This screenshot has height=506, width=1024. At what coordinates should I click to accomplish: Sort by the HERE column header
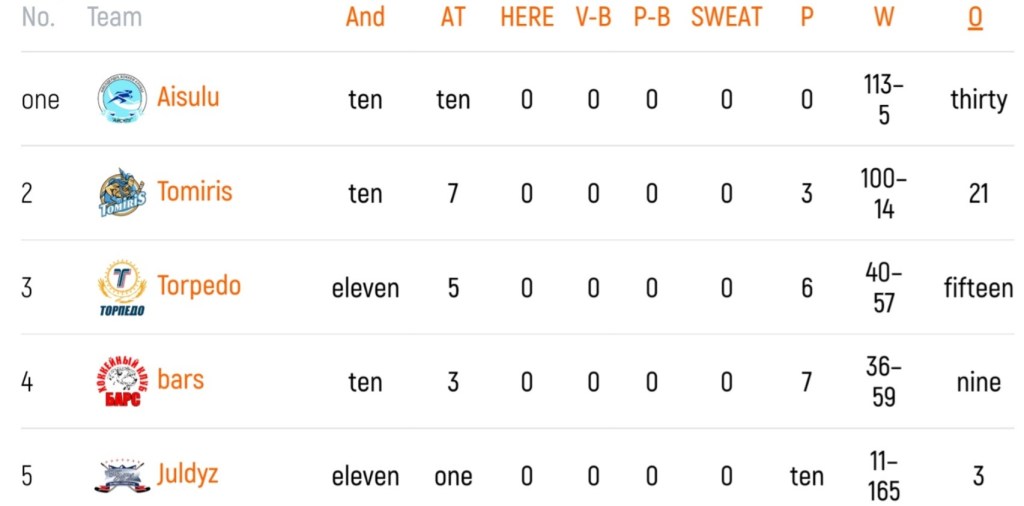pyautogui.click(x=527, y=17)
